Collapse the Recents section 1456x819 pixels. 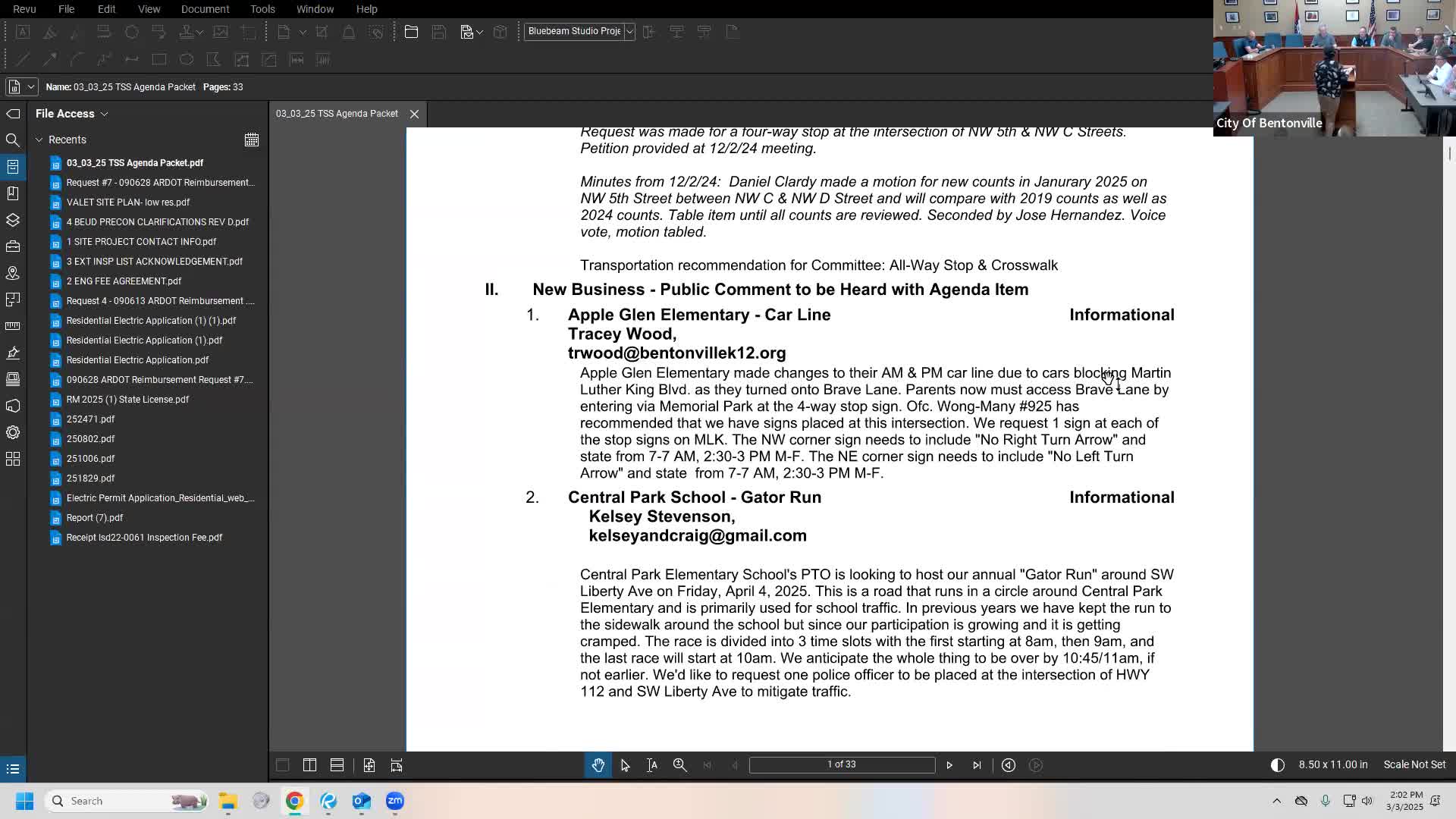pyautogui.click(x=39, y=140)
